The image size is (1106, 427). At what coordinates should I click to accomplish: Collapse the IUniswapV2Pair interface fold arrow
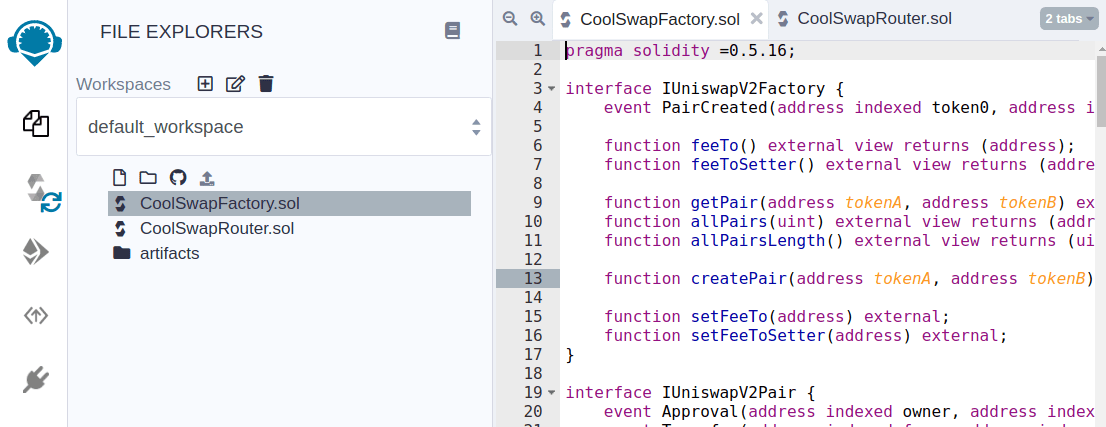pos(552,392)
